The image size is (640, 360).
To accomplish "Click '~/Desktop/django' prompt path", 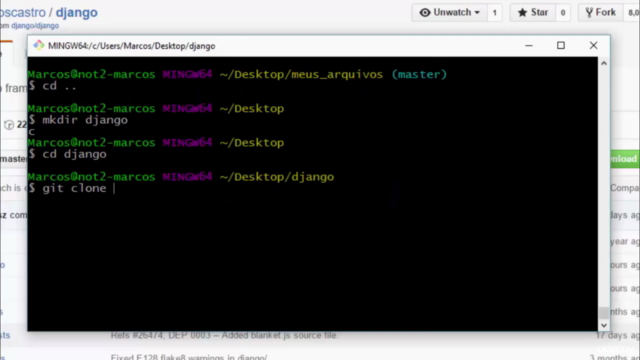I will (277, 177).
